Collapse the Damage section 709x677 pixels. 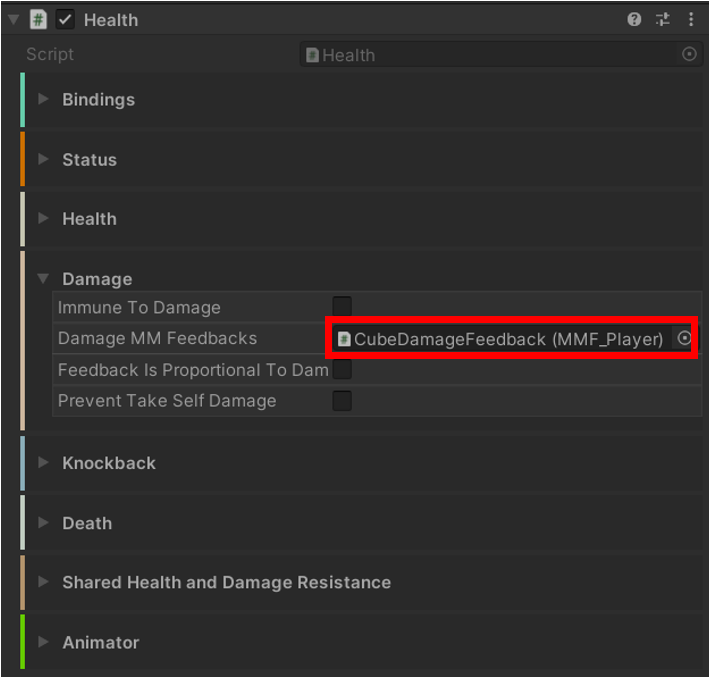click(x=43, y=279)
